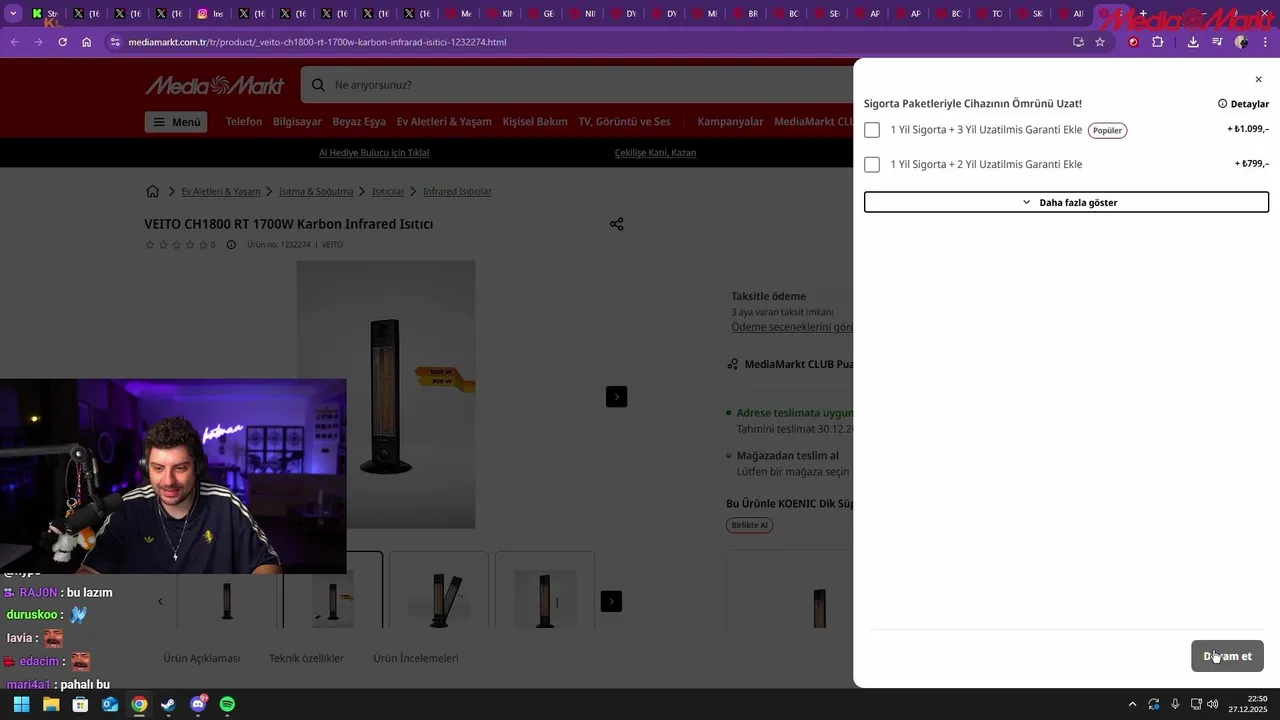Screen dimensions: 1280x720
Task: Click the search magnifier icon
Action: pos(318,85)
